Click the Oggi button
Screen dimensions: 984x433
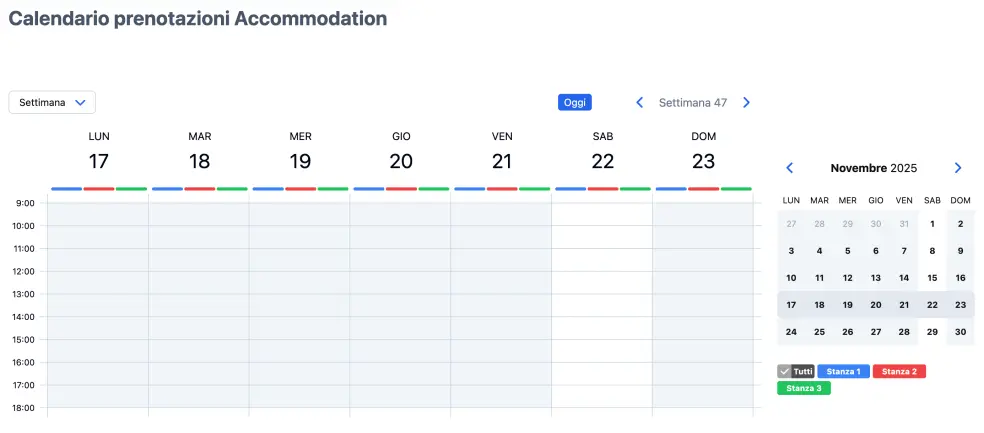coord(575,102)
